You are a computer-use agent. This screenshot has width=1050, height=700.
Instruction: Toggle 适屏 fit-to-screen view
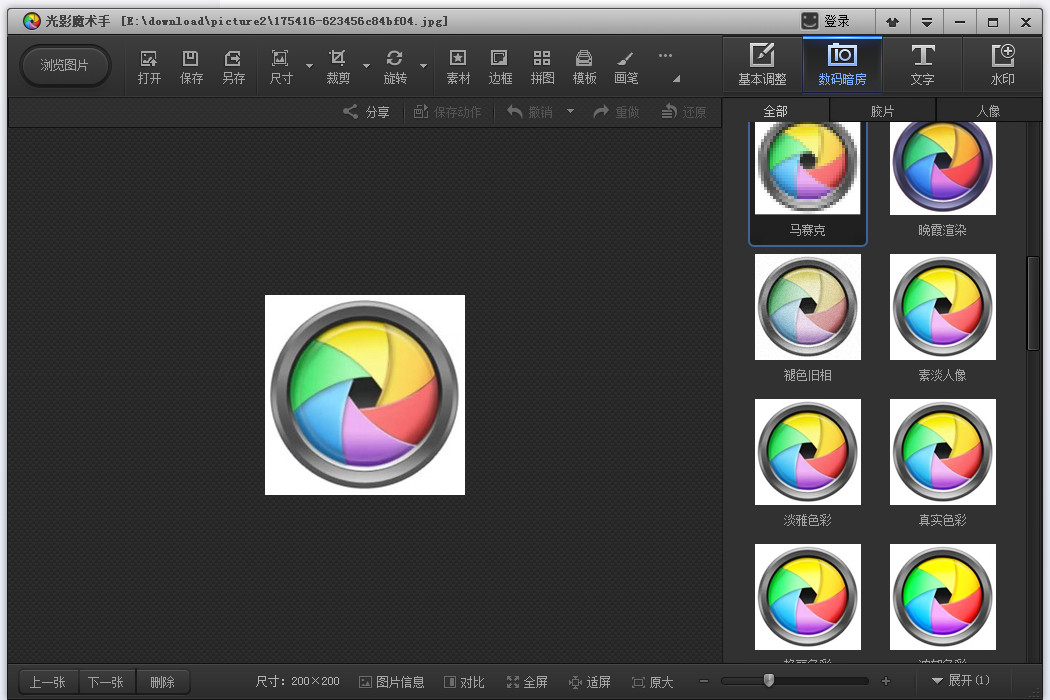[590, 682]
